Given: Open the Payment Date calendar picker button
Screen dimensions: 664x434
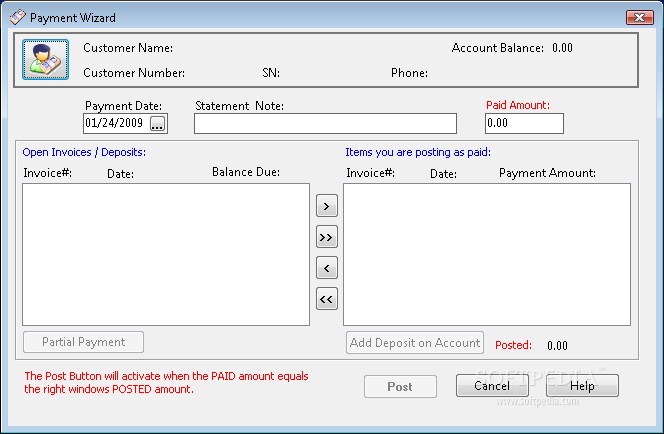Looking at the screenshot, I should tap(158, 123).
